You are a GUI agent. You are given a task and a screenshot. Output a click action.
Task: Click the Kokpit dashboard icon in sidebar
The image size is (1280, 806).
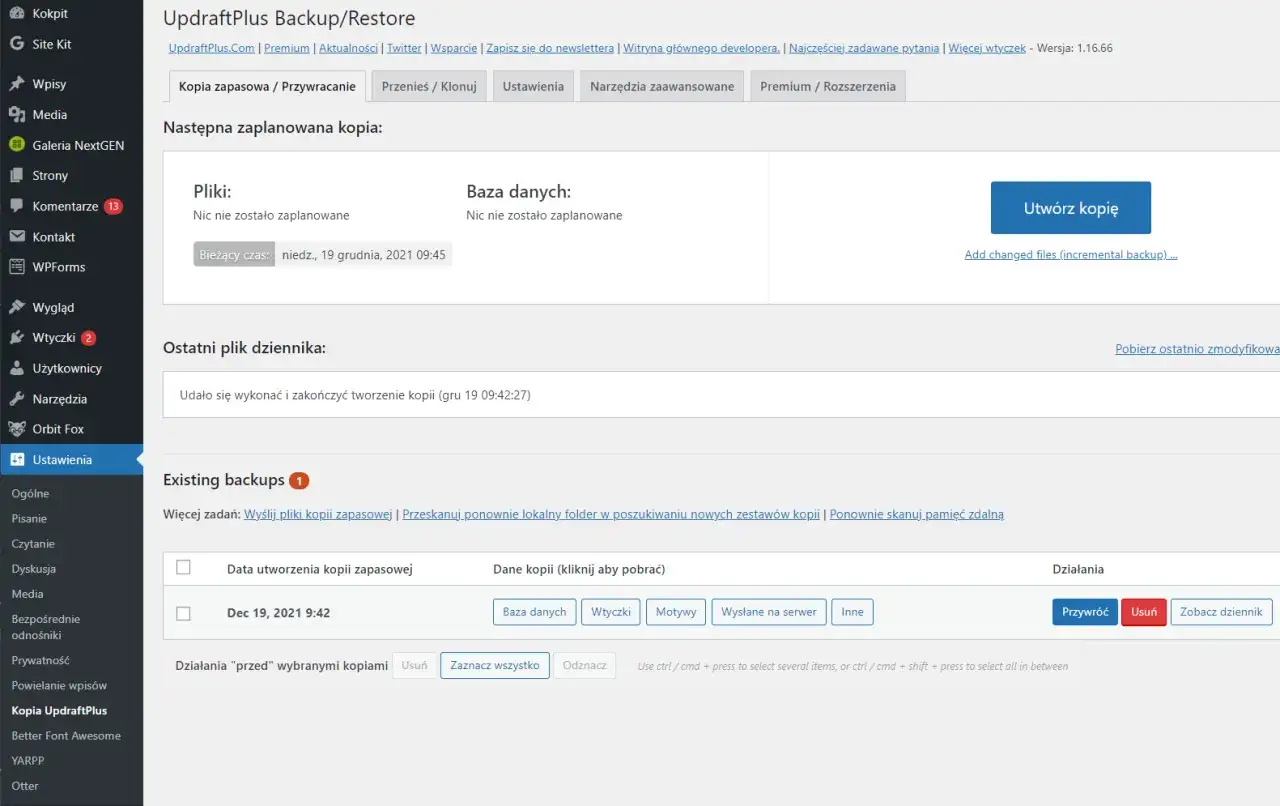(16, 14)
